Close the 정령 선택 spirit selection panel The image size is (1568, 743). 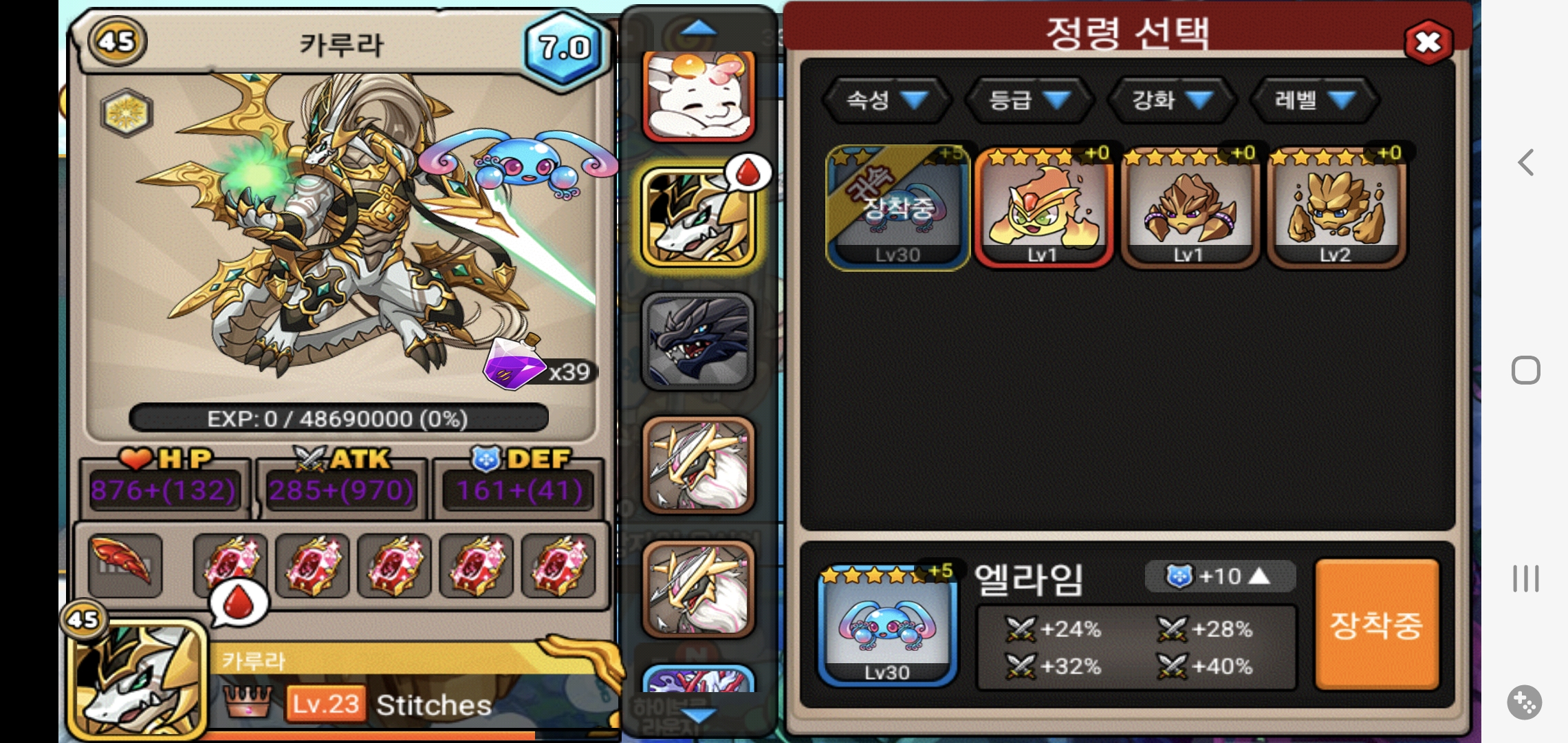[x=1428, y=43]
